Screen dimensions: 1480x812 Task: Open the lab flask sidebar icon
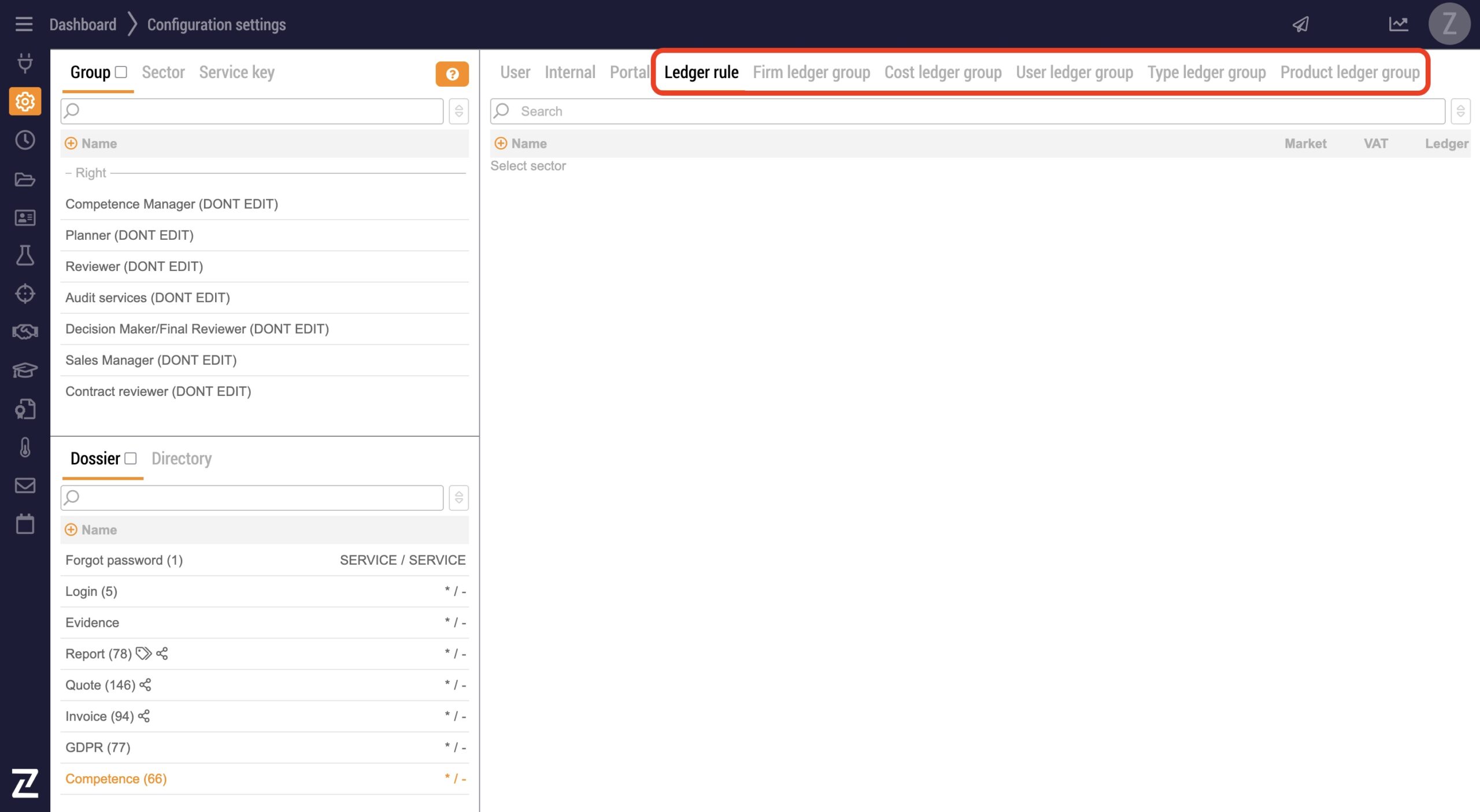tap(25, 255)
